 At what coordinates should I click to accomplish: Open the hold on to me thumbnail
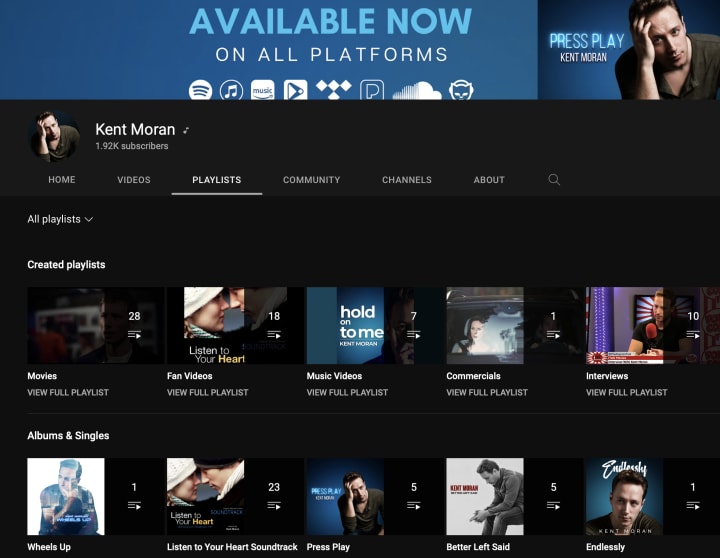(x=375, y=326)
